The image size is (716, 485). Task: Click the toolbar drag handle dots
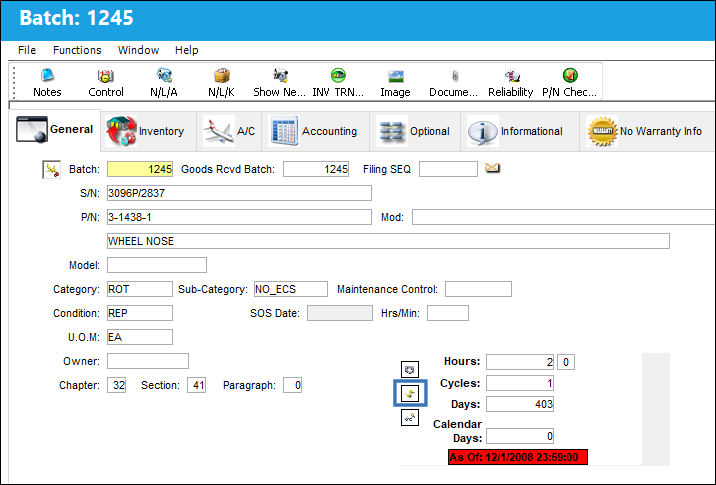14,83
